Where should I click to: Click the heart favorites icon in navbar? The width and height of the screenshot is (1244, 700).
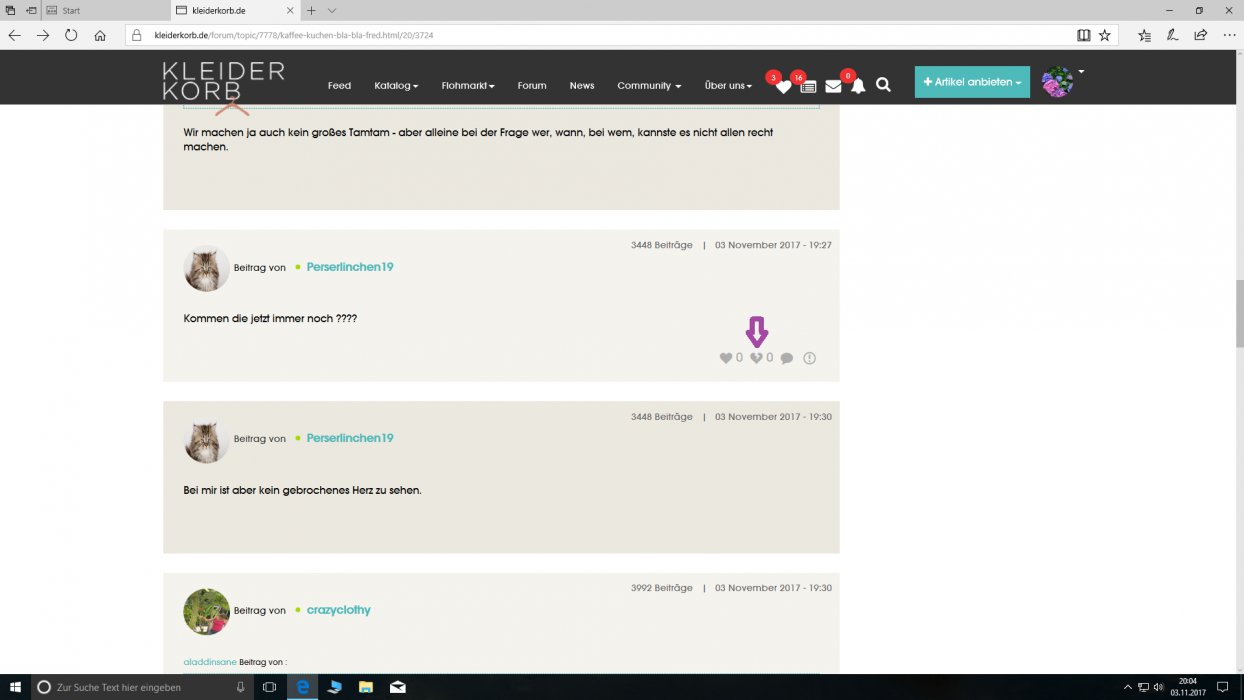click(x=783, y=87)
